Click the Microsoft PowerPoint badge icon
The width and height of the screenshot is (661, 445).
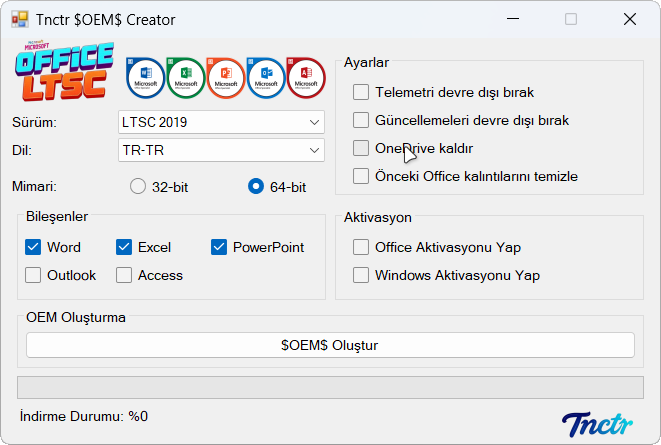pyautogui.click(x=226, y=78)
